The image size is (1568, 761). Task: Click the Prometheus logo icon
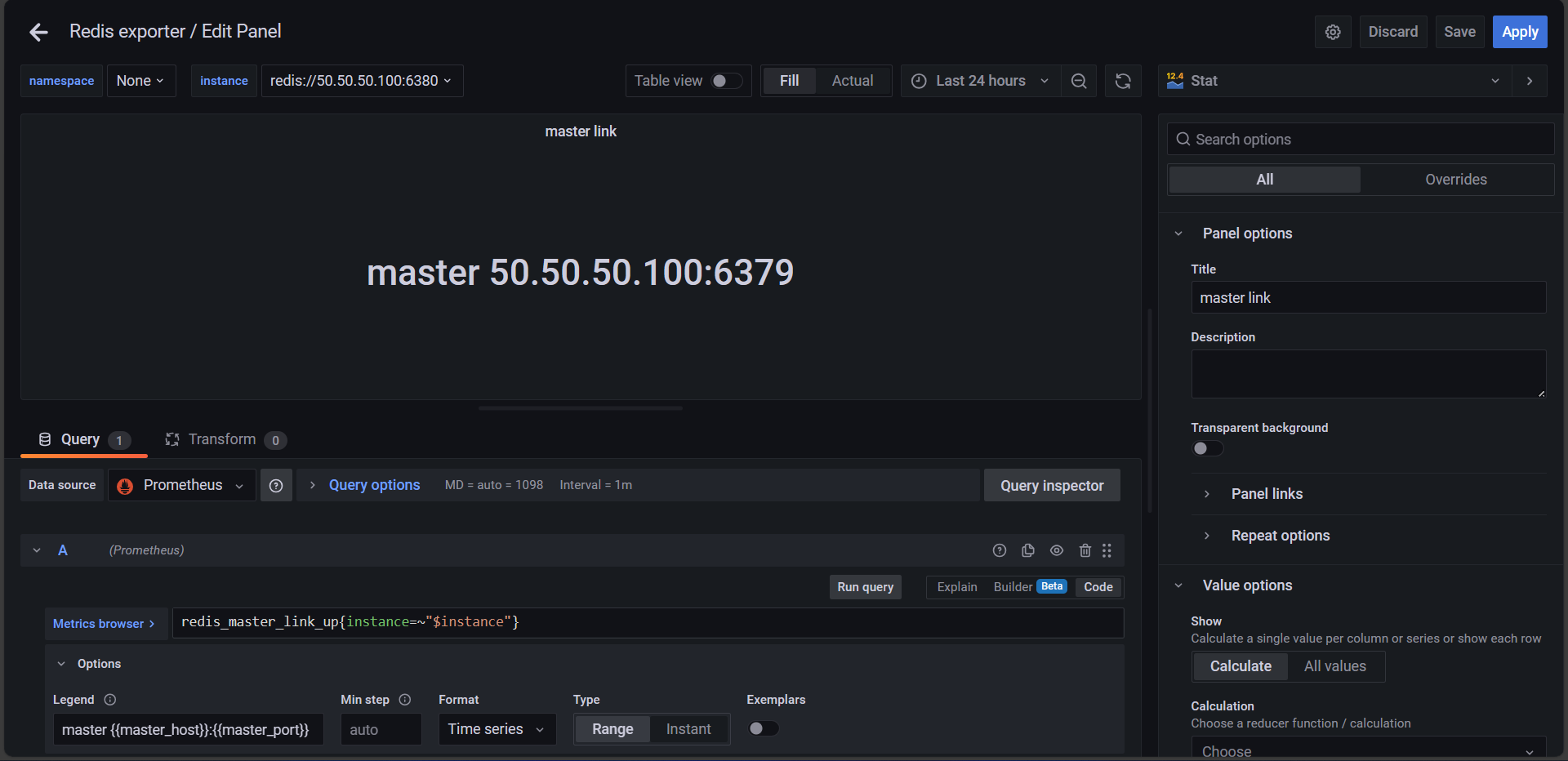pos(125,486)
